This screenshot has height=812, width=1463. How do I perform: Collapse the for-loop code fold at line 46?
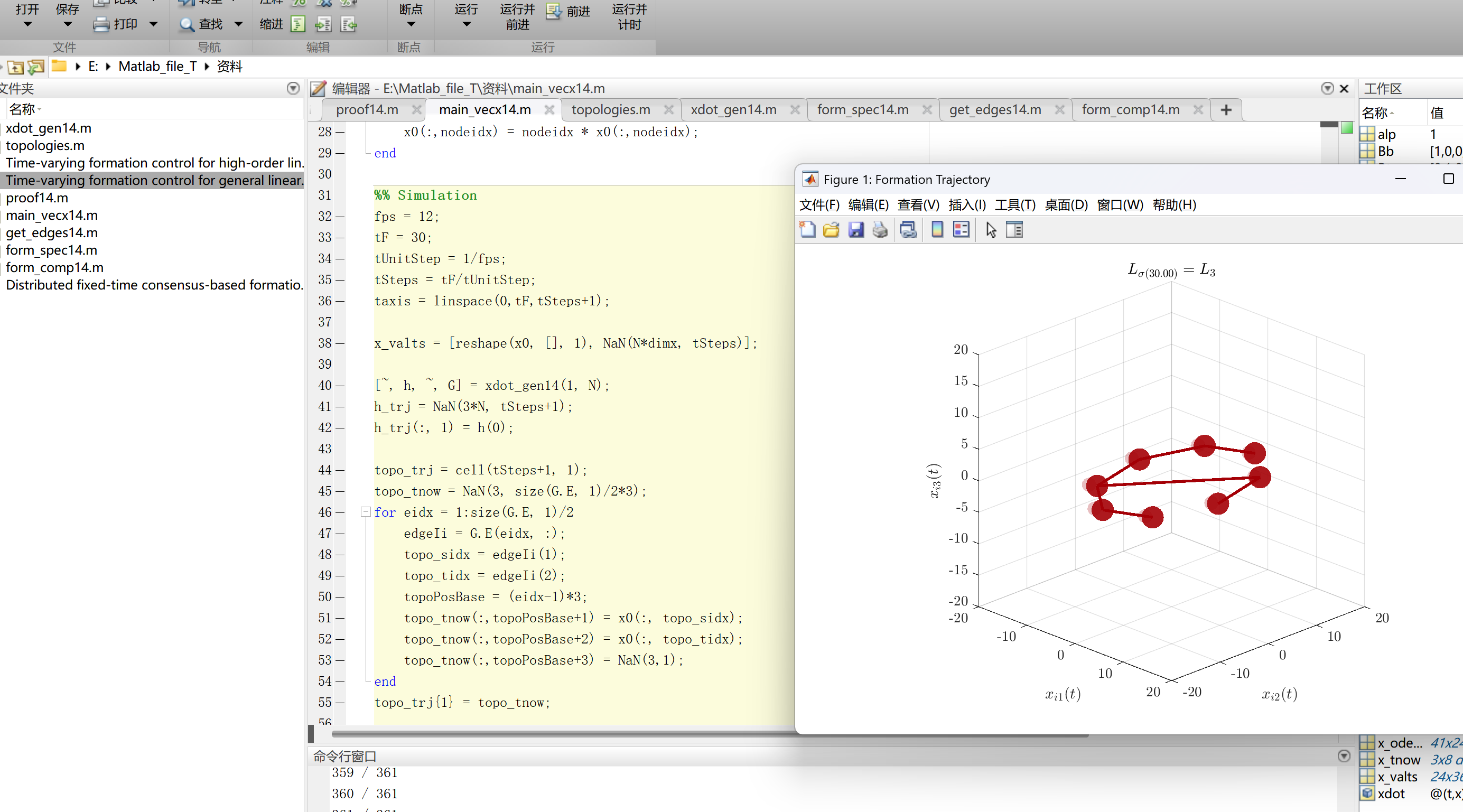pos(366,512)
